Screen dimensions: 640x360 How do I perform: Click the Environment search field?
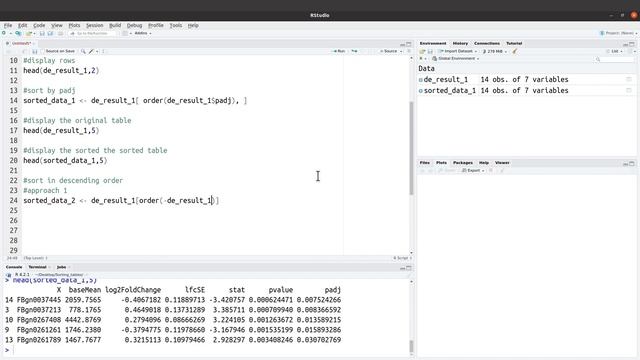tap(615, 59)
